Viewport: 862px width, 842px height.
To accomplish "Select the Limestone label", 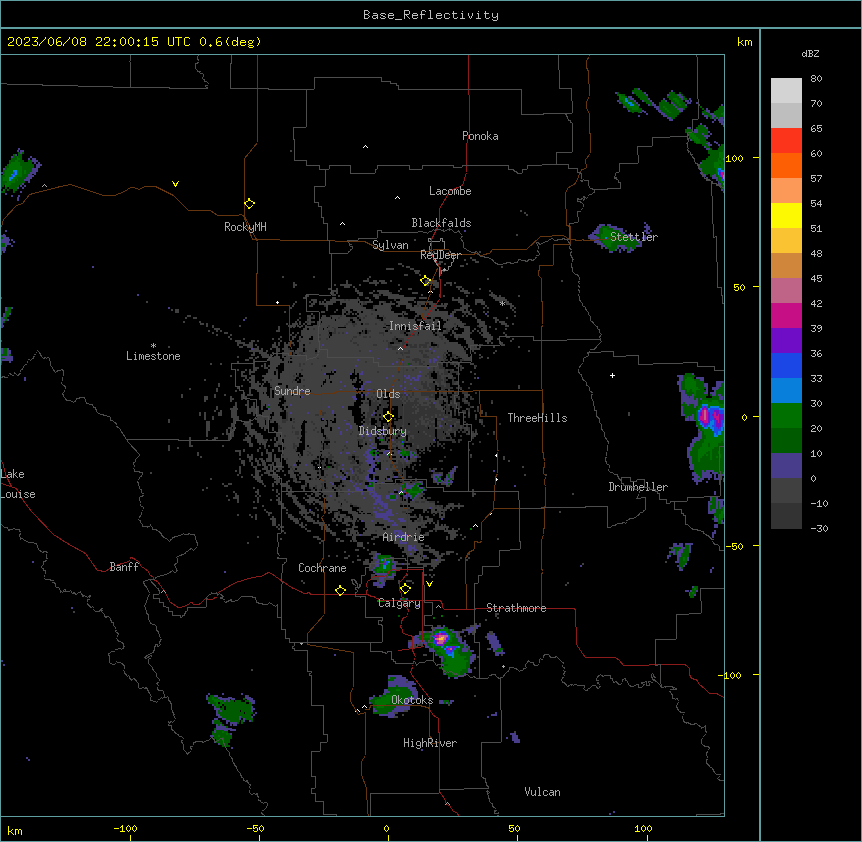I will click(153, 356).
